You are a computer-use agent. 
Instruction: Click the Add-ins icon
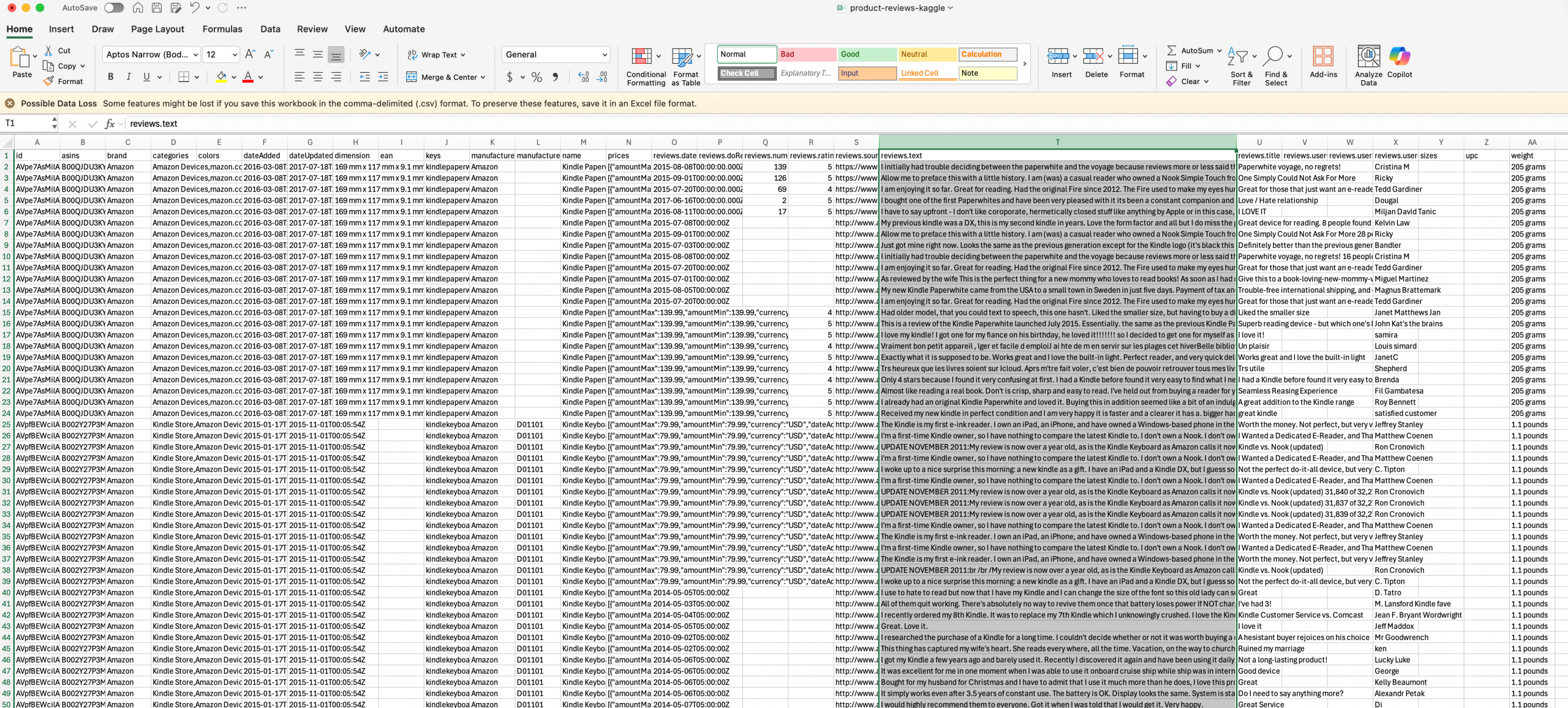tap(1323, 56)
